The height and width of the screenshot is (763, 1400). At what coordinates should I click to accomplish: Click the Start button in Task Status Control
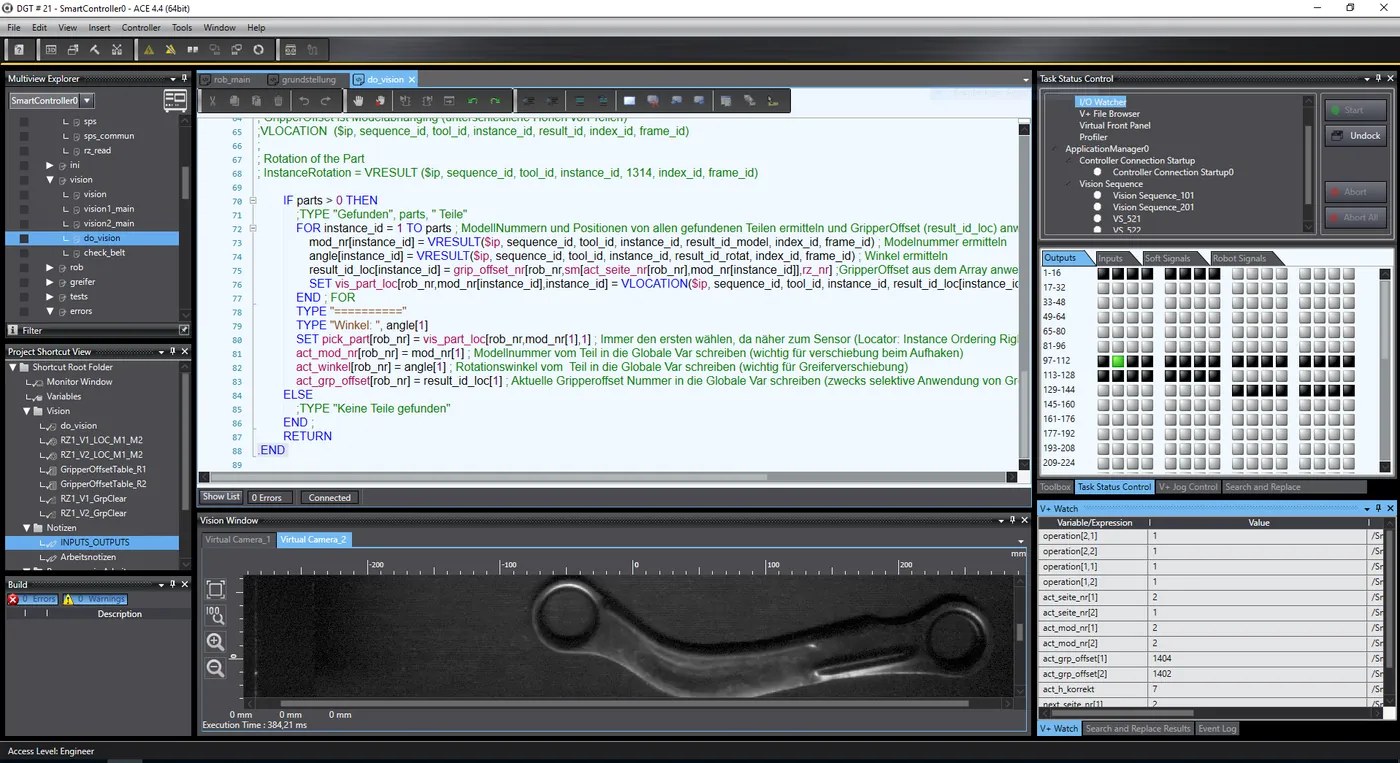point(1356,110)
